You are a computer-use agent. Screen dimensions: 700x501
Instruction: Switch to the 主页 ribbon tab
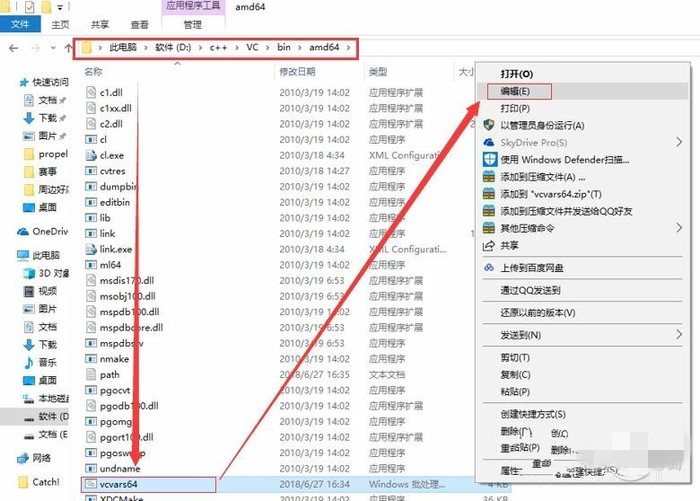click(x=60, y=25)
